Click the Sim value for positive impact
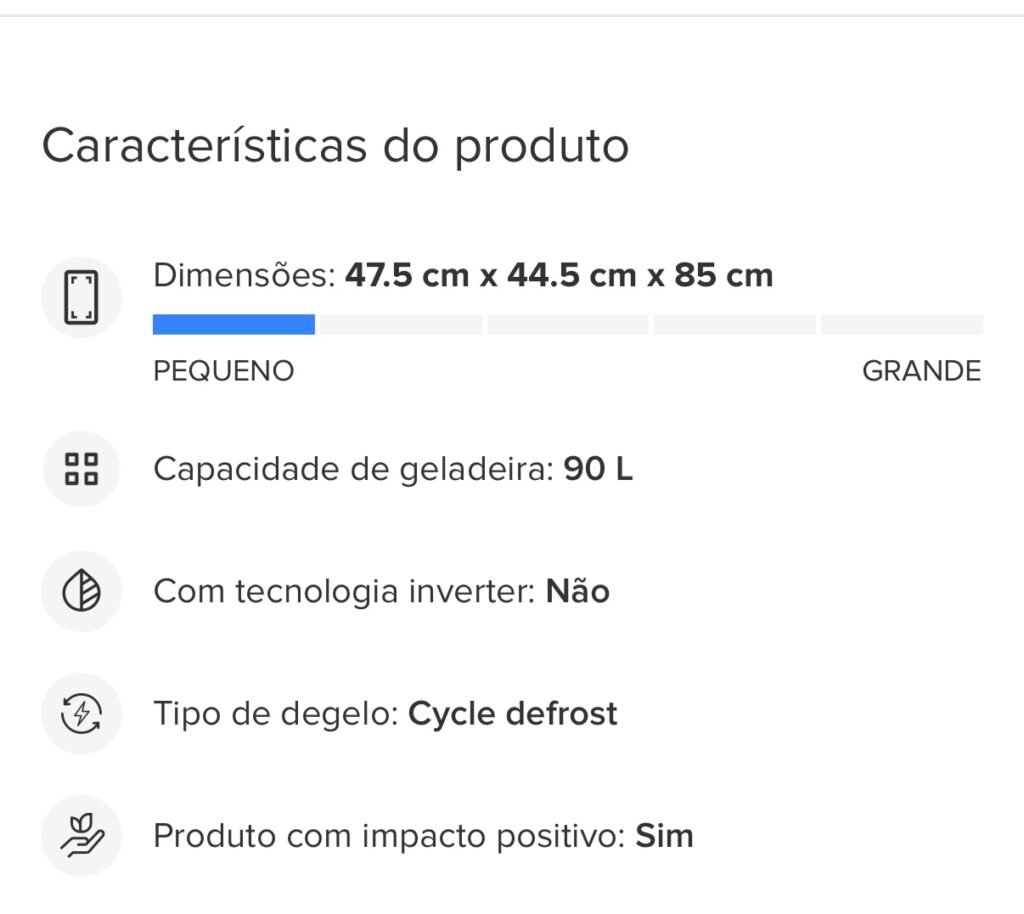The image size is (1024, 914). [664, 836]
